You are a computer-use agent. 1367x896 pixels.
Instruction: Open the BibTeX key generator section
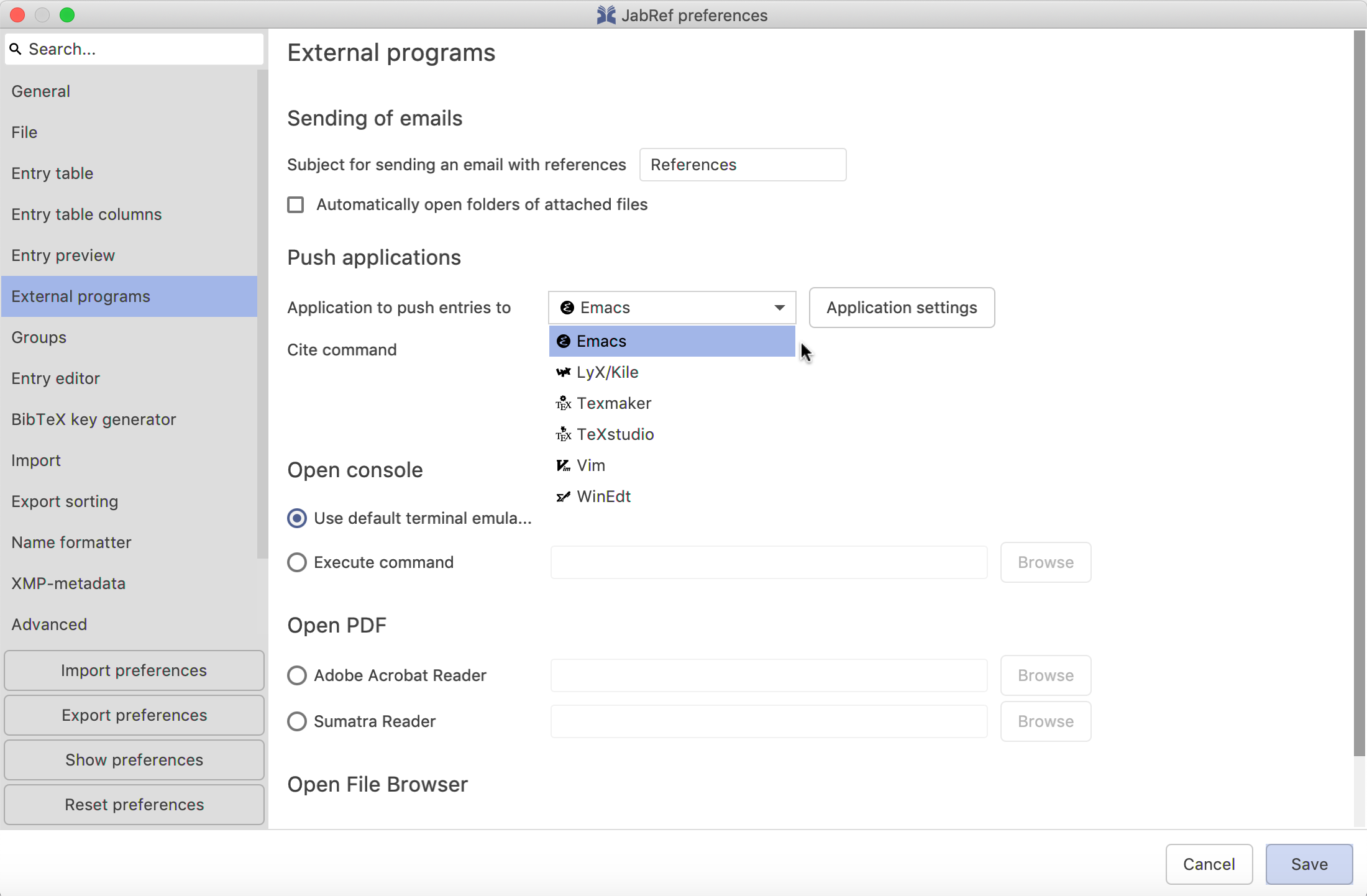pyautogui.click(x=93, y=419)
